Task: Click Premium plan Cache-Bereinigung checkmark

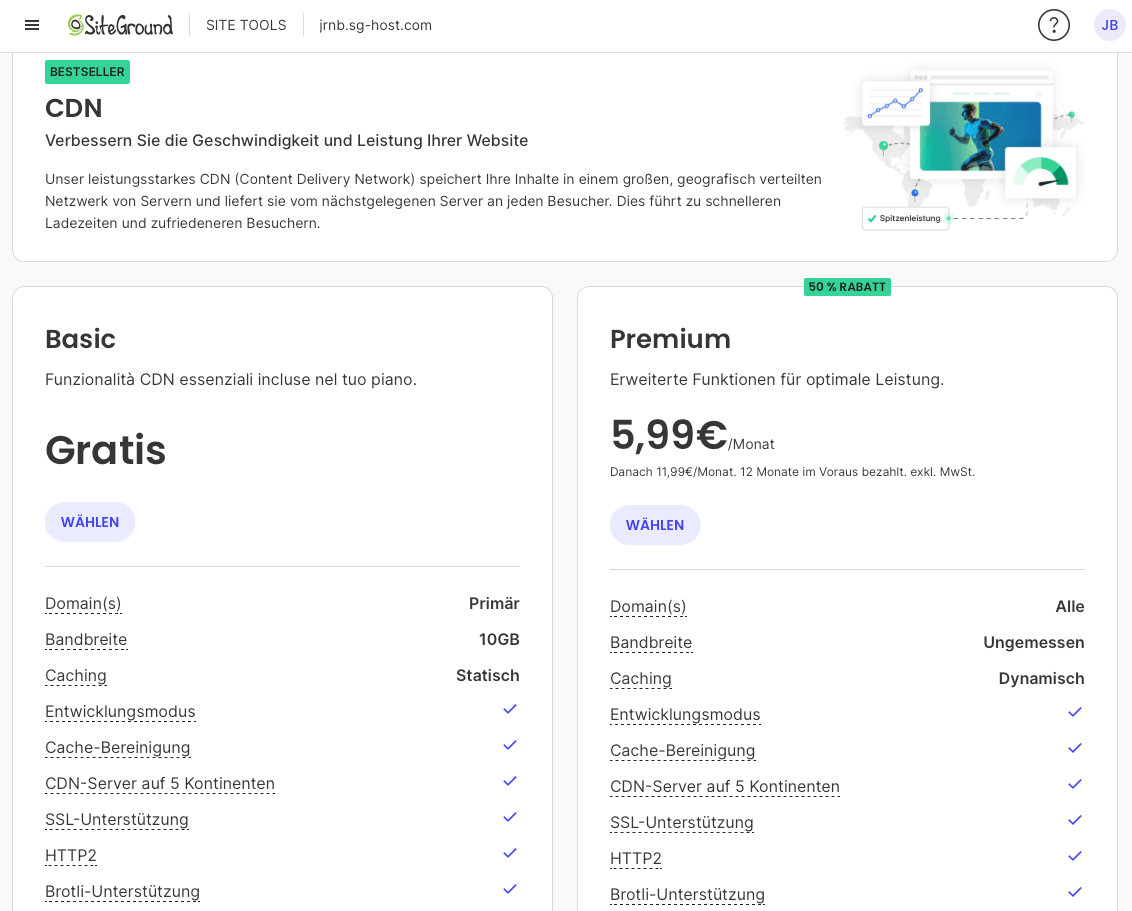Action: (x=1075, y=748)
